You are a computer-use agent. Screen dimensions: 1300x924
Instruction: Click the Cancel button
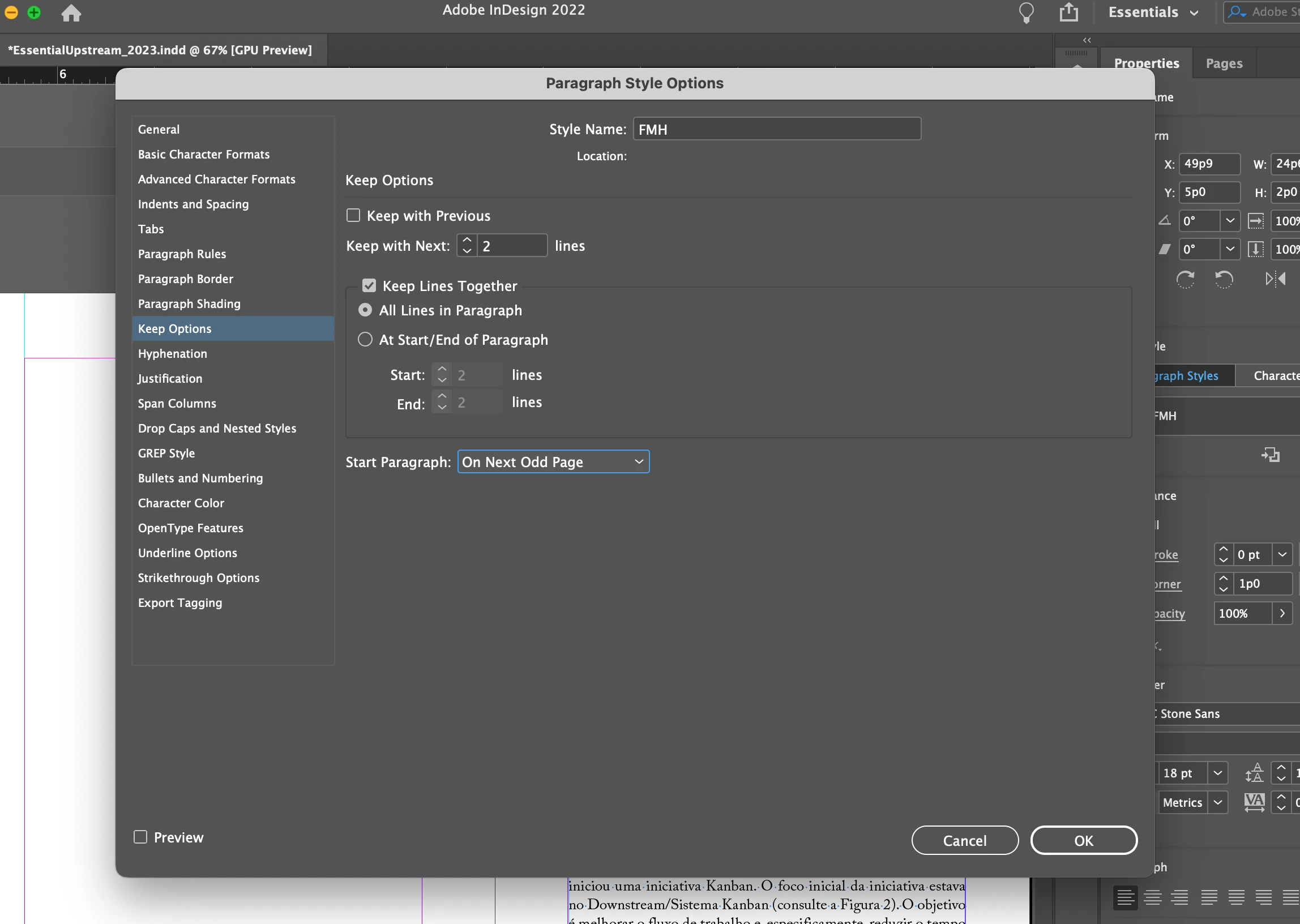click(x=964, y=840)
